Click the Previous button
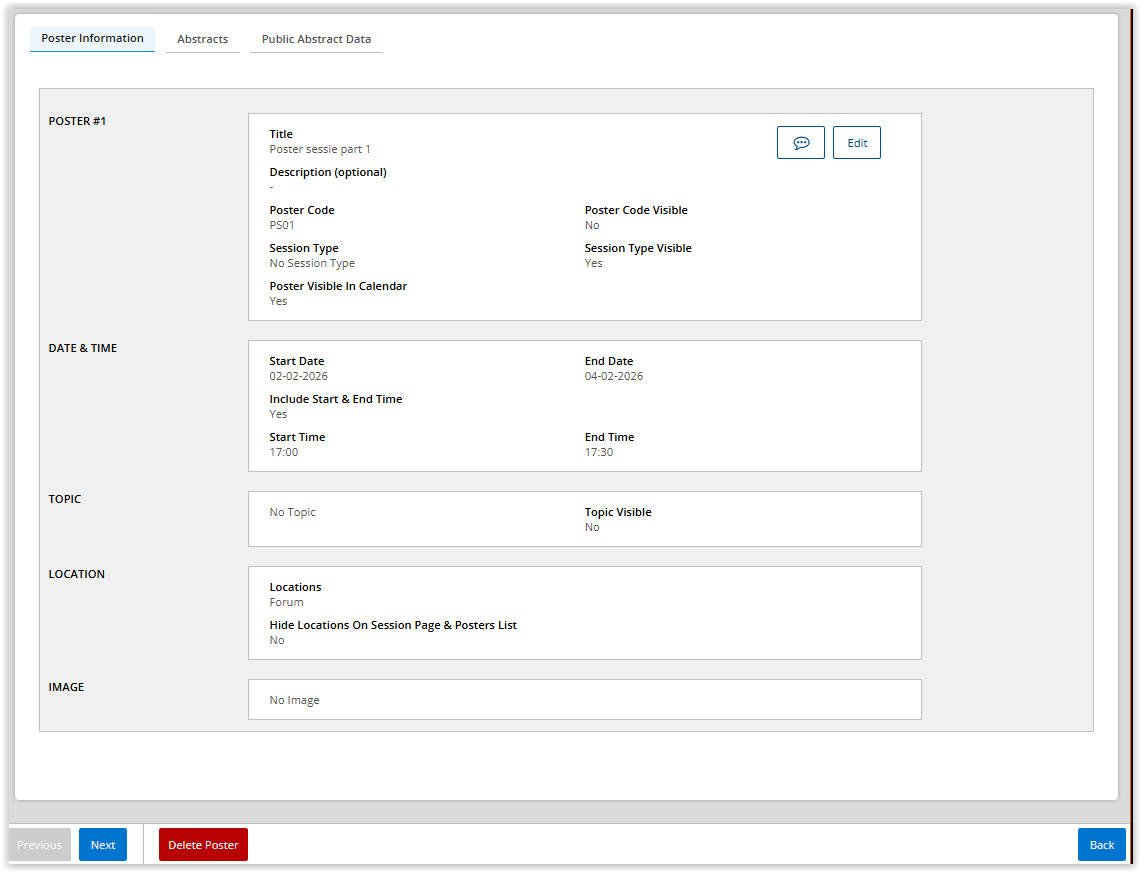 pos(40,845)
